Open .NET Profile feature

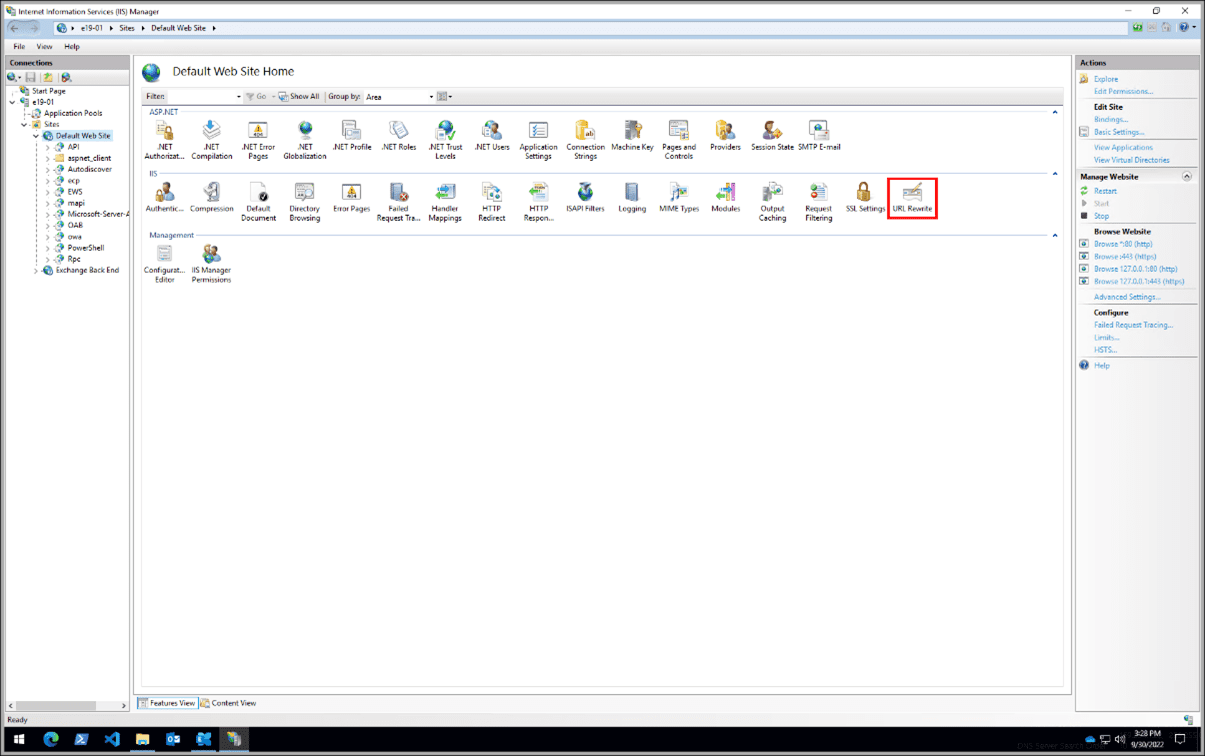(x=351, y=136)
